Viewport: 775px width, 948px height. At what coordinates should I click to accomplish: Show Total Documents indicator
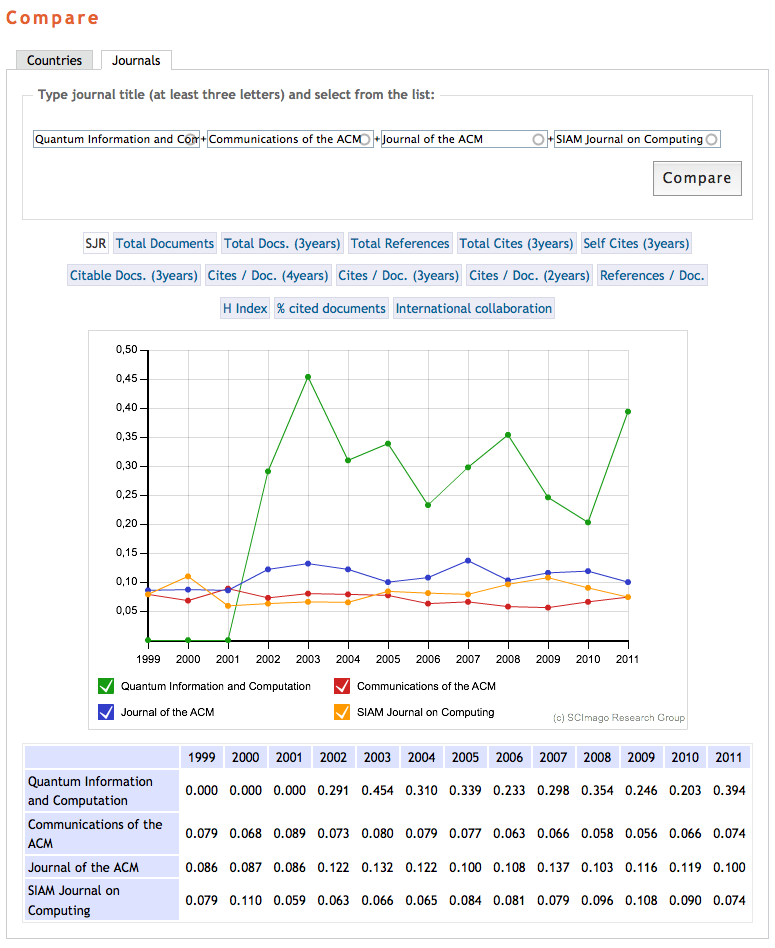[165, 243]
